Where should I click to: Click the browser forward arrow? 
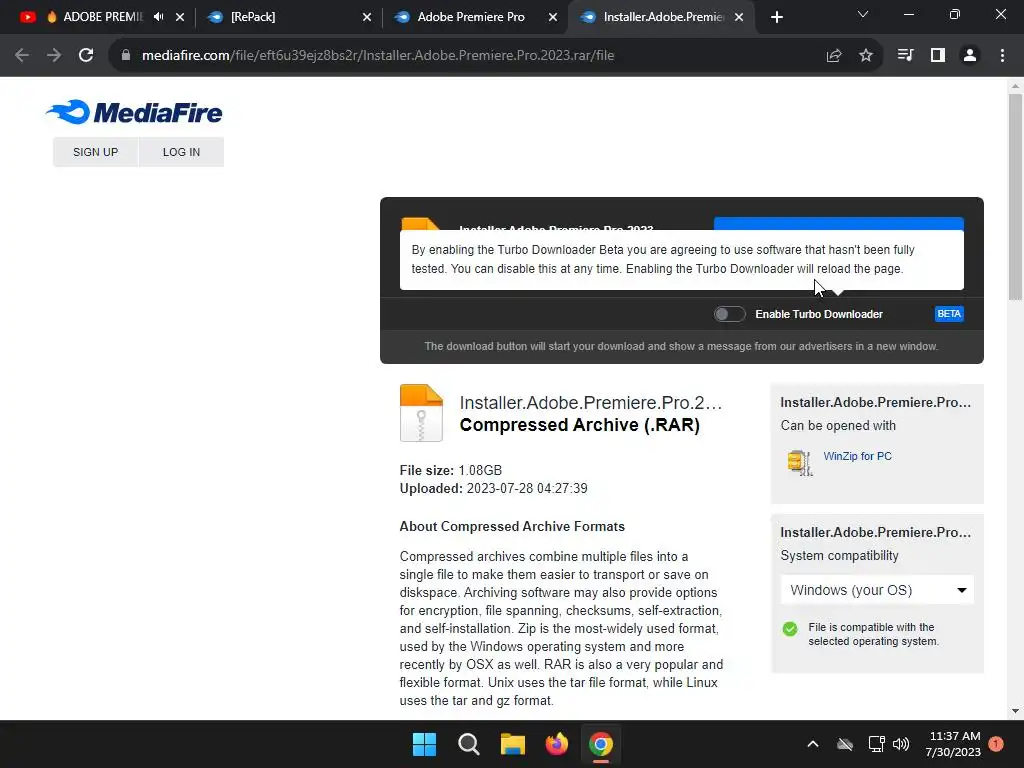[54, 56]
